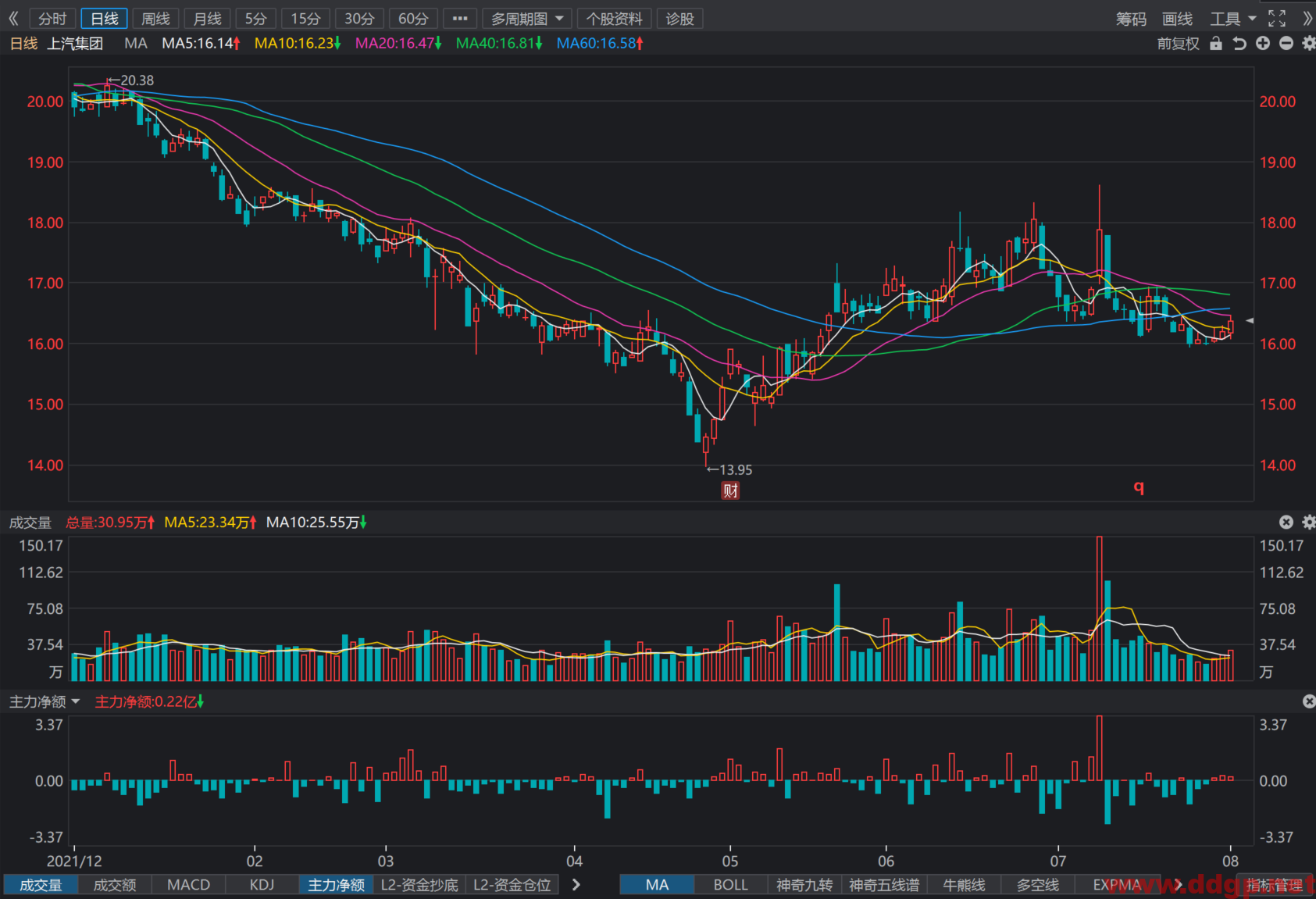Zoom in chart with the plus circle icon
Viewport: 1316px width, 899px height.
[x=1263, y=44]
